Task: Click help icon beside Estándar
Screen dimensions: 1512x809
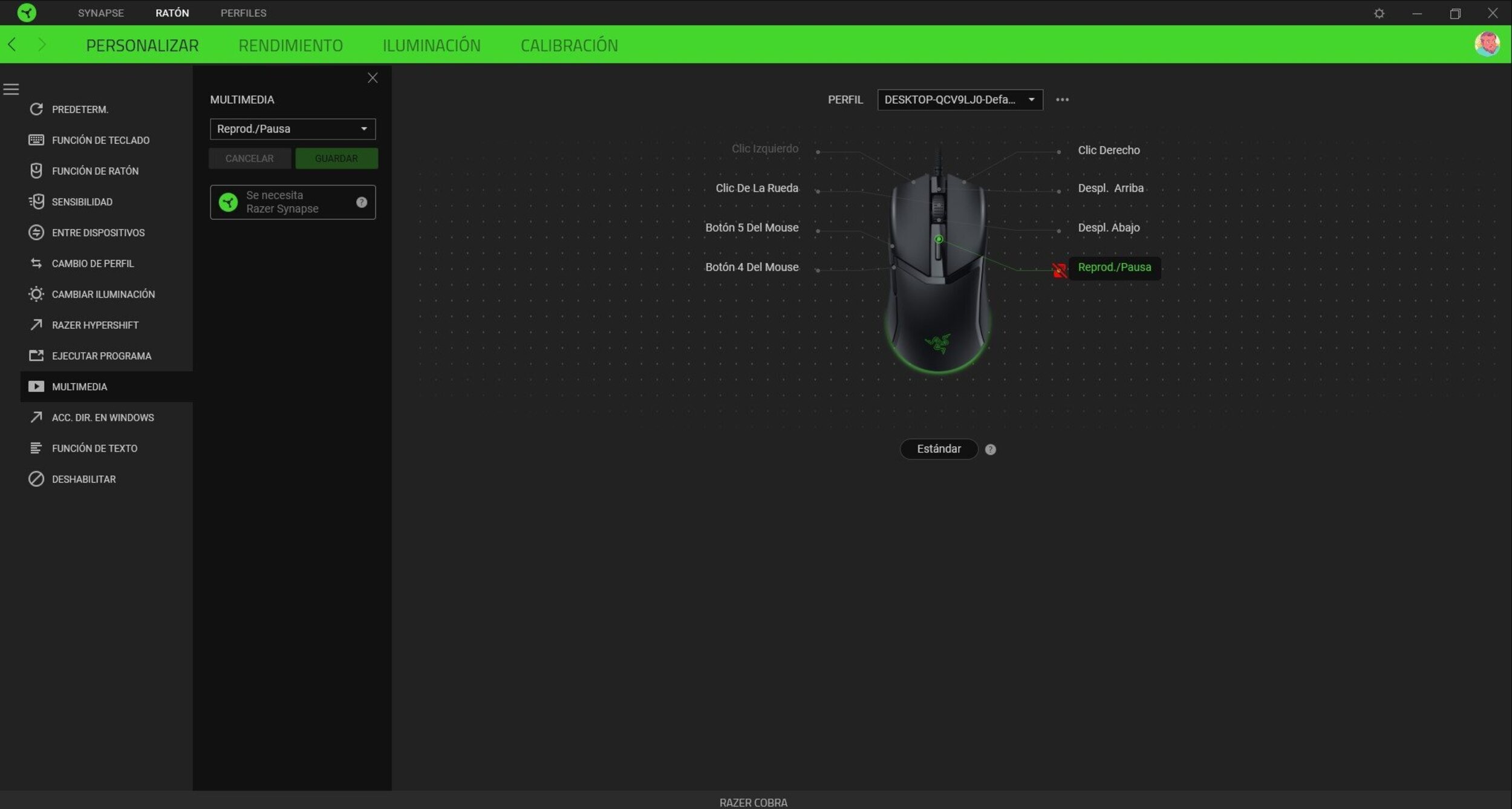Action: [990, 449]
